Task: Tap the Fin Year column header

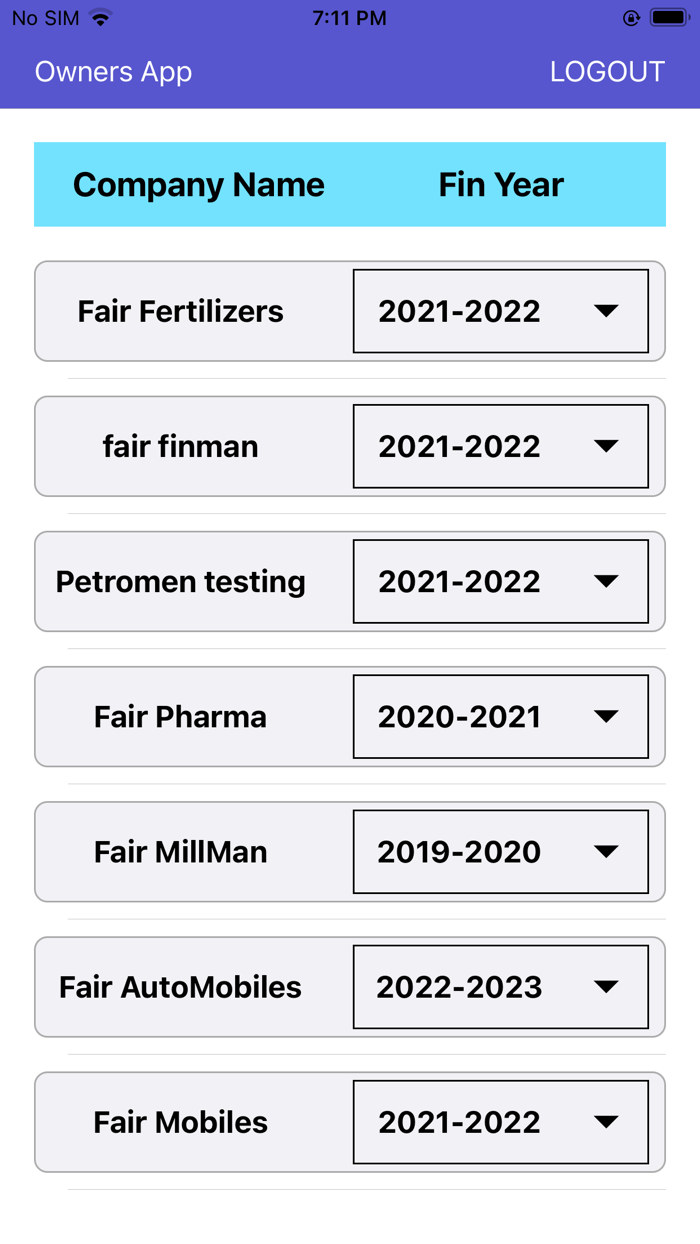Action: [500, 184]
